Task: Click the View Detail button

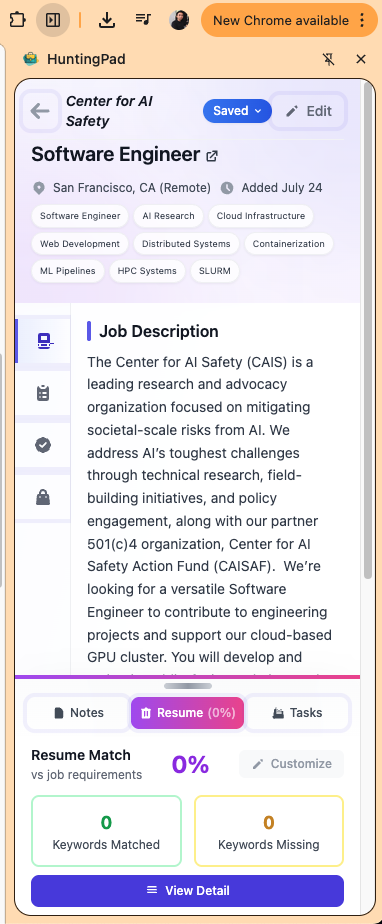Action: 187,890
